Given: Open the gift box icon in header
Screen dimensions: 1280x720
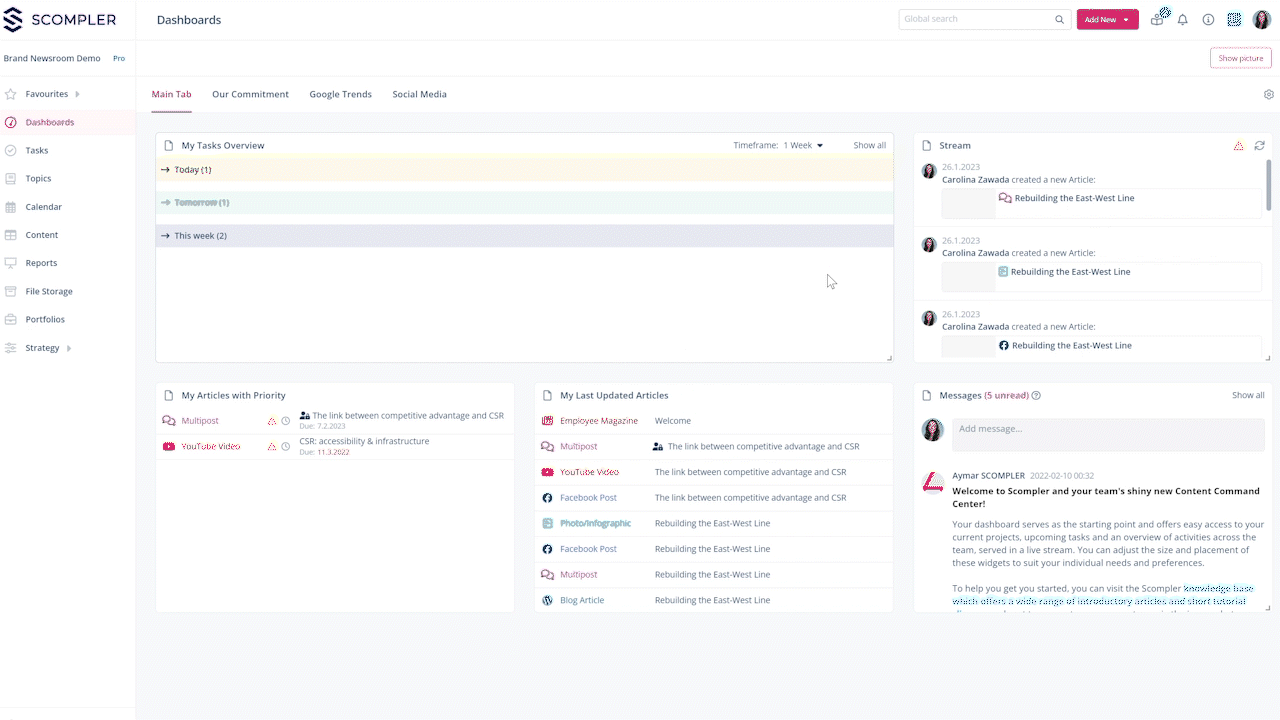Looking at the screenshot, I should point(1157,19).
